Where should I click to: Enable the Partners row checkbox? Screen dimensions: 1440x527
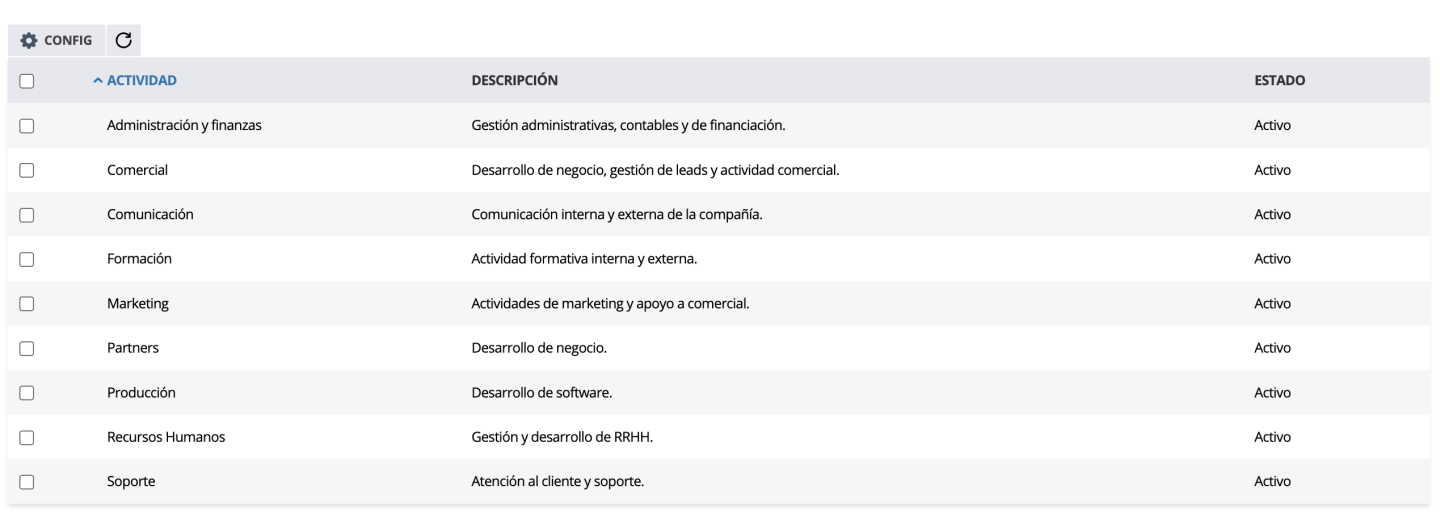coord(27,348)
